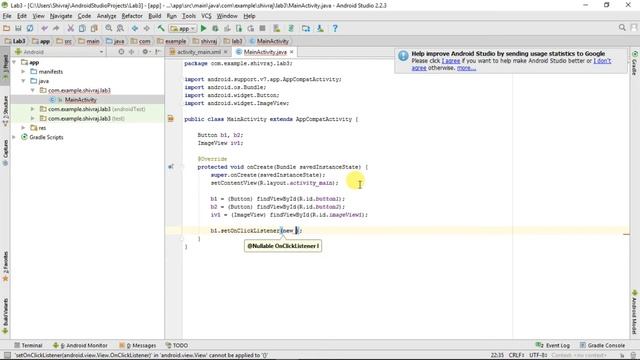The height and width of the screenshot is (360, 640).
Task: Open the Android Monitor tool window
Action: tap(80, 345)
